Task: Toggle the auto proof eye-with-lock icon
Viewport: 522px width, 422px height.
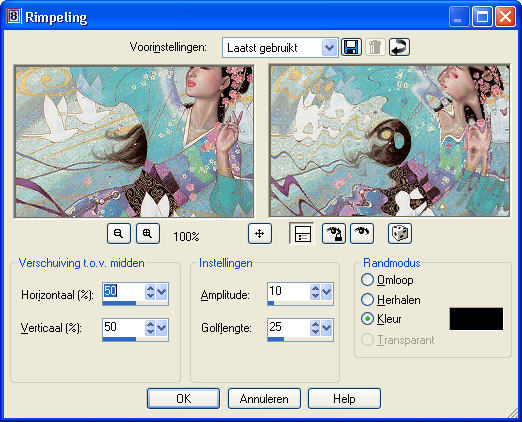Action: (x=334, y=233)
